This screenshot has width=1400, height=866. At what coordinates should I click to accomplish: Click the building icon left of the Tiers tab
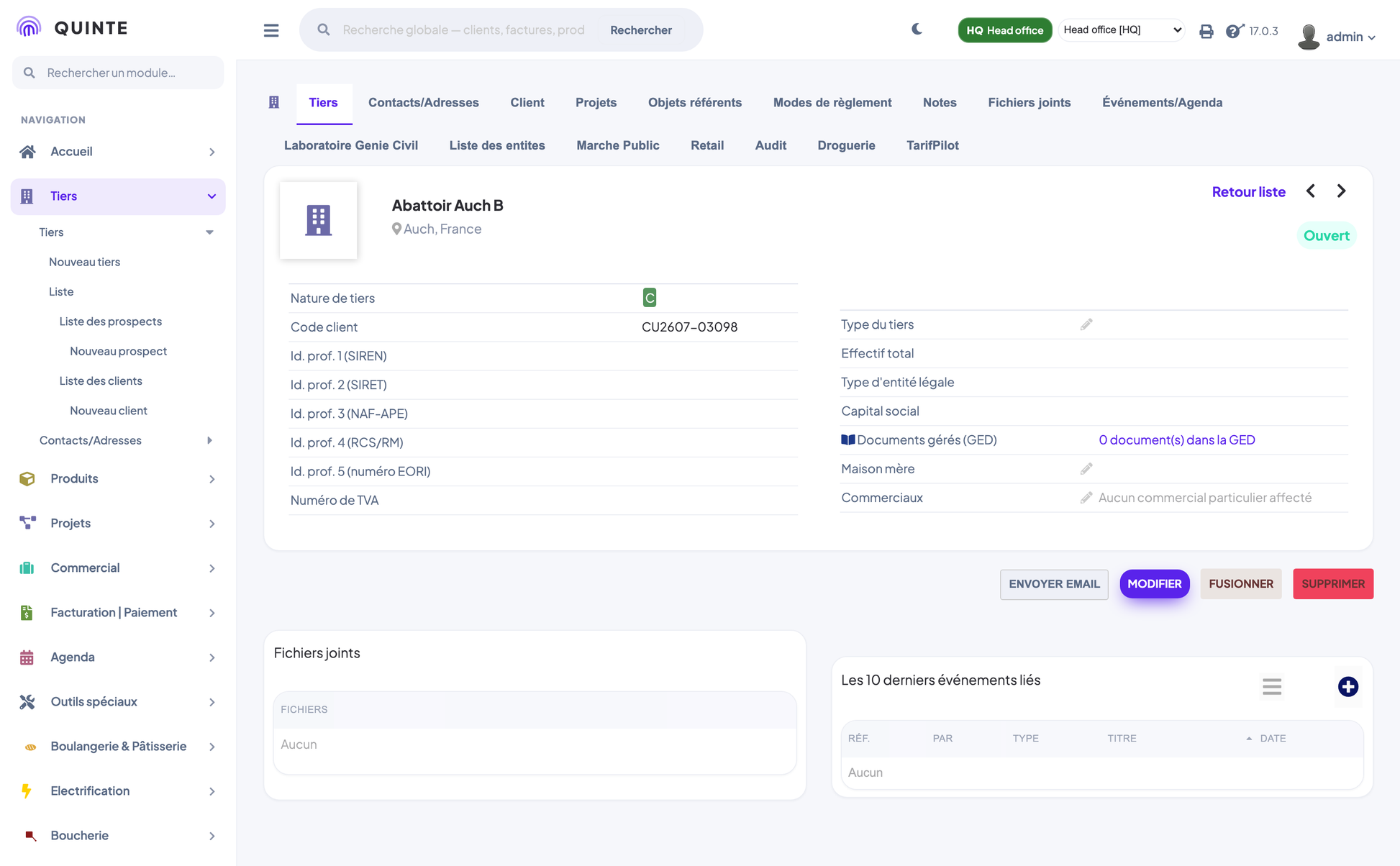coord(274,102)
